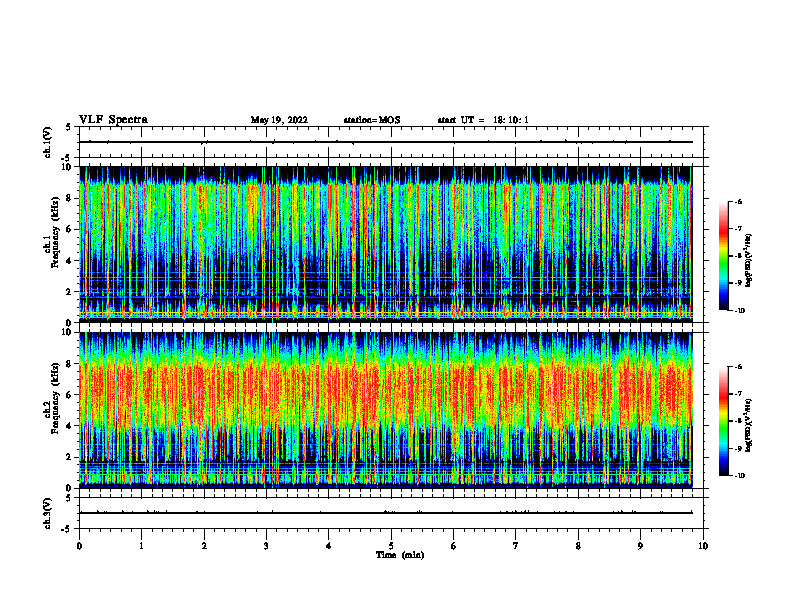Click the ch.3 voltage trace line
792x612 pixels.
(x=386, y=513)
